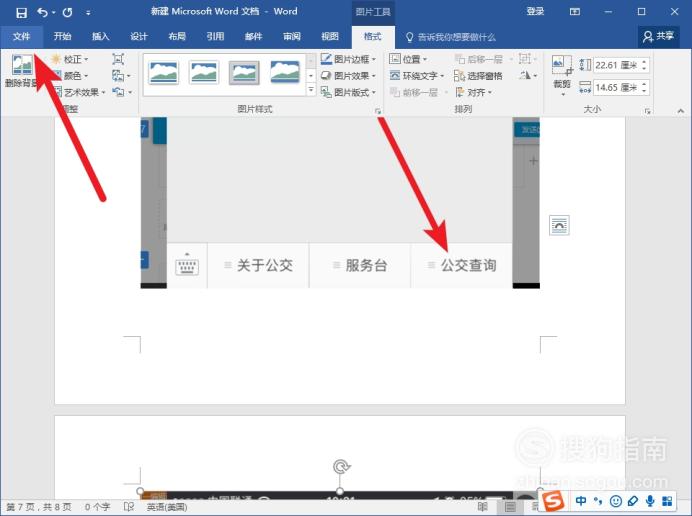This screenshot has height=516, width=692.
Task: Click the 共享 (Share) button
Action: pyautogui.click(x=658, y=36)
